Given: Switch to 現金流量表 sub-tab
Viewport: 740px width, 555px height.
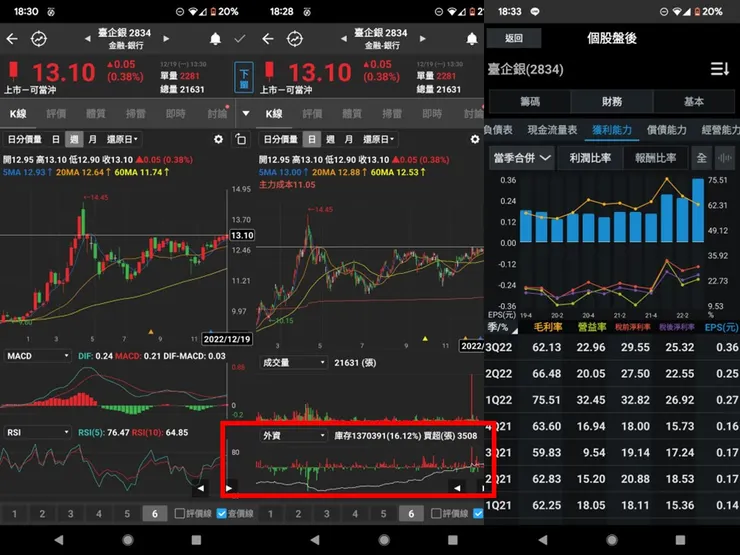Looking at the screenshot, I should pos(552,130).
